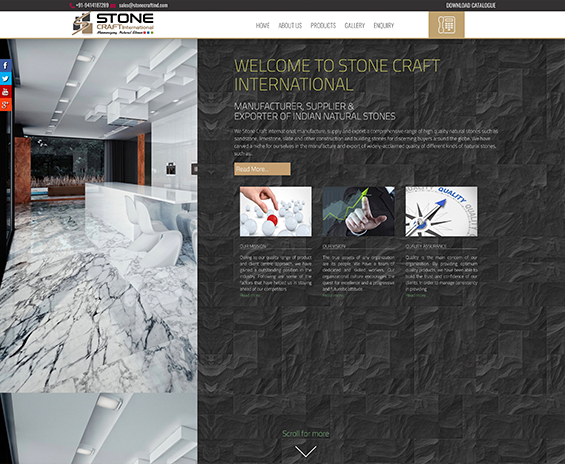Click the phone icon in top bar
565x464 pixels.
click(x=72, y=5)
